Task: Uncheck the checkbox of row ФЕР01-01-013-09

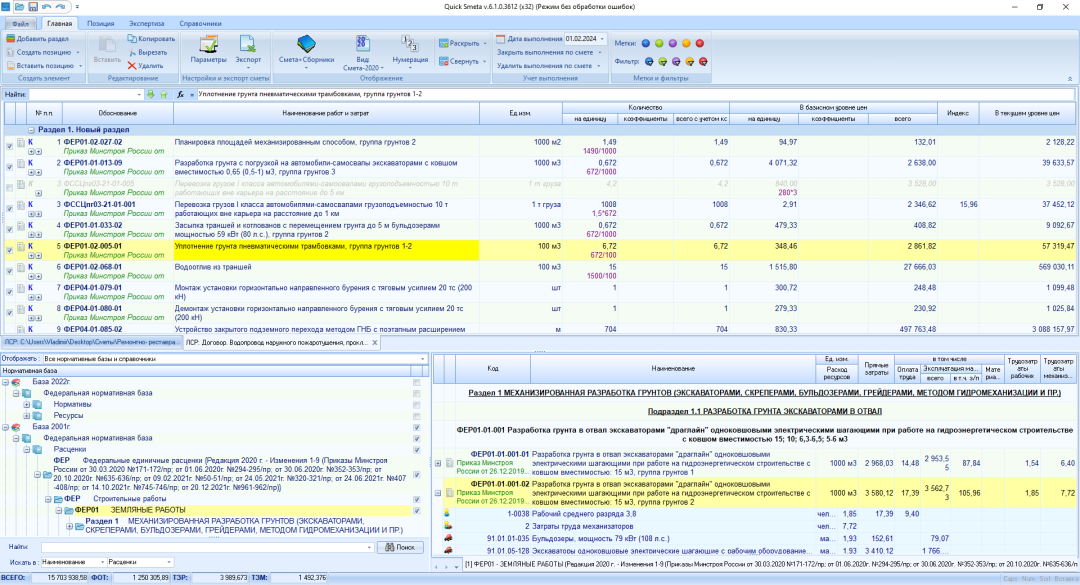Action: coord(10,167)
